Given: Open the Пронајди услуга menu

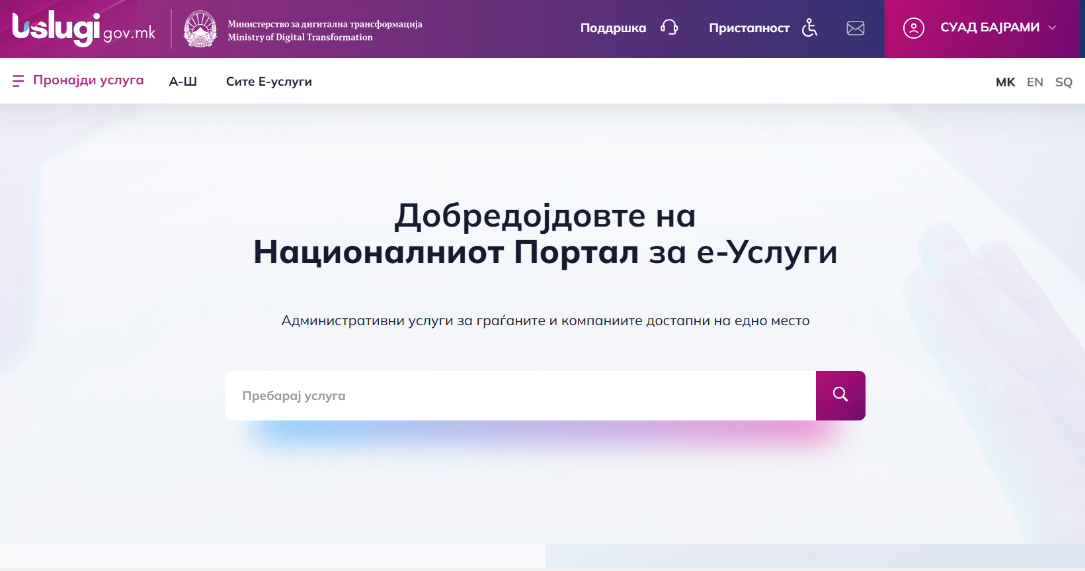Looking at the screenshot, I should [88, 81].
